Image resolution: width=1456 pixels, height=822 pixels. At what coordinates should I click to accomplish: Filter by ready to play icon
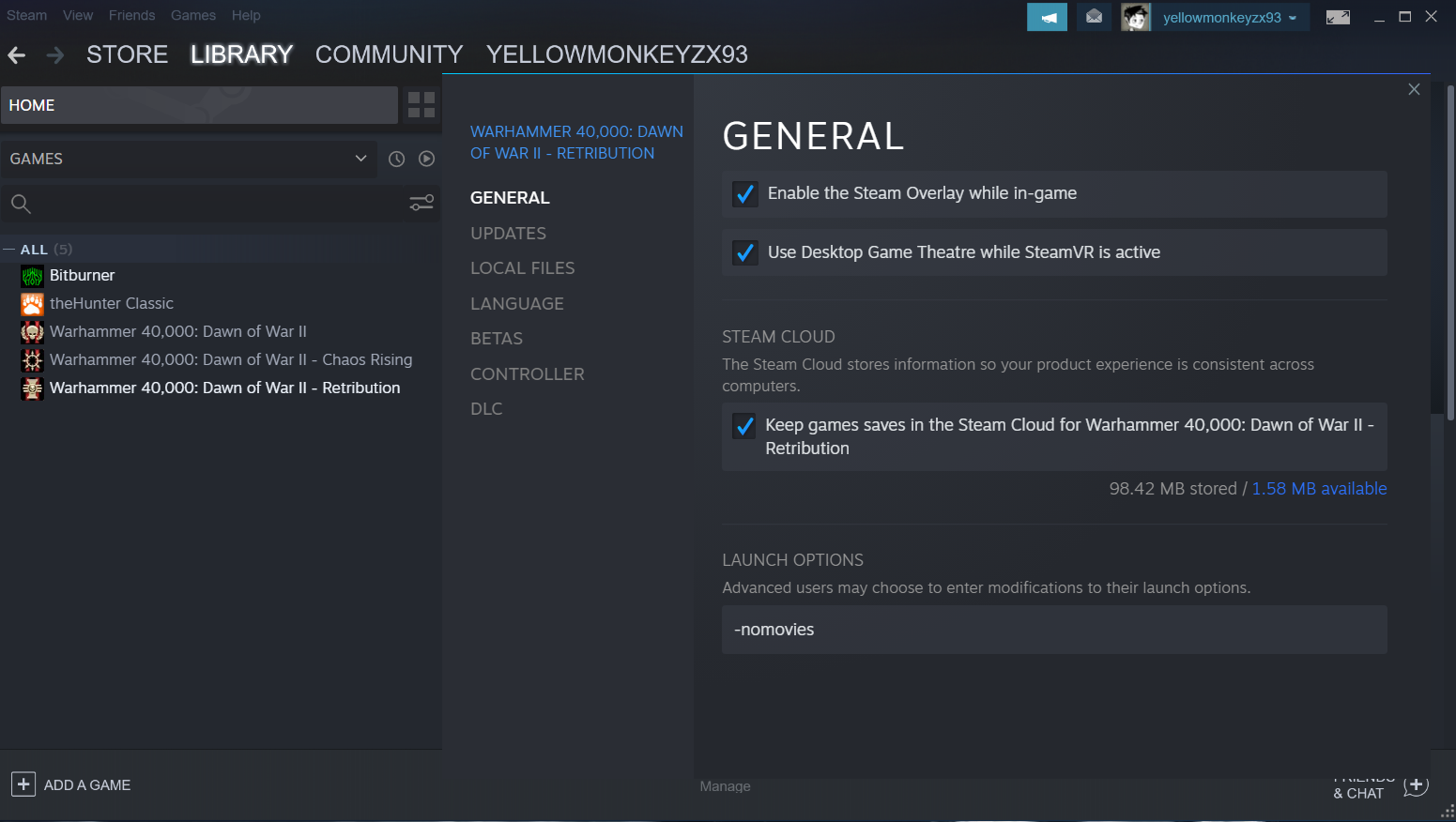click(427, 160)
